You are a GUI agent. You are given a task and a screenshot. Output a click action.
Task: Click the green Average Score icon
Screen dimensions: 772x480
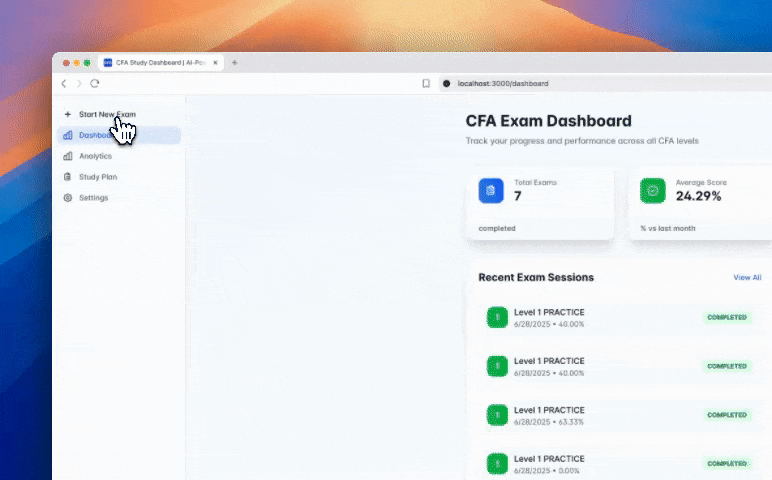click(653, 191)
